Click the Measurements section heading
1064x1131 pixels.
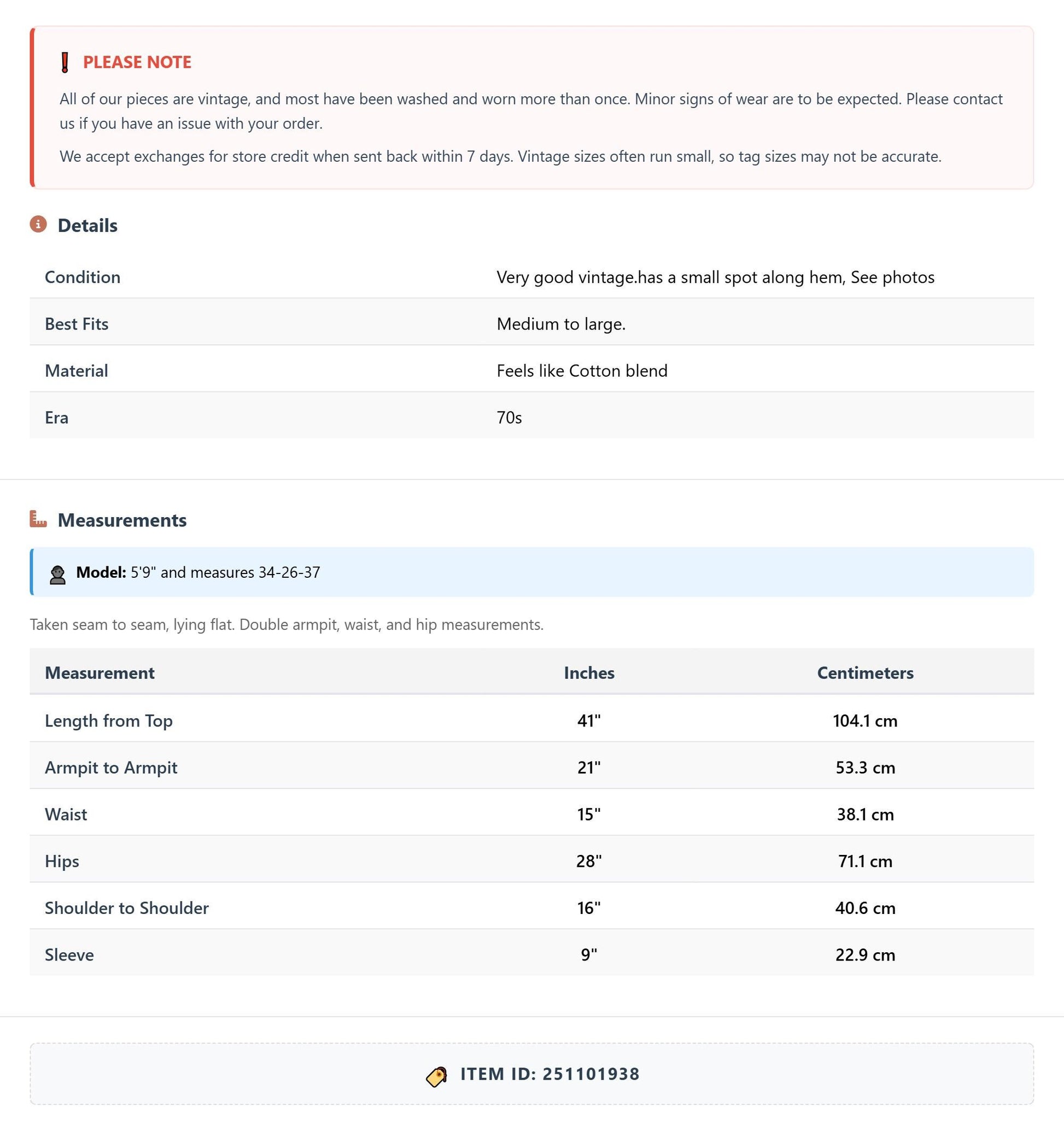coord(122,520)
